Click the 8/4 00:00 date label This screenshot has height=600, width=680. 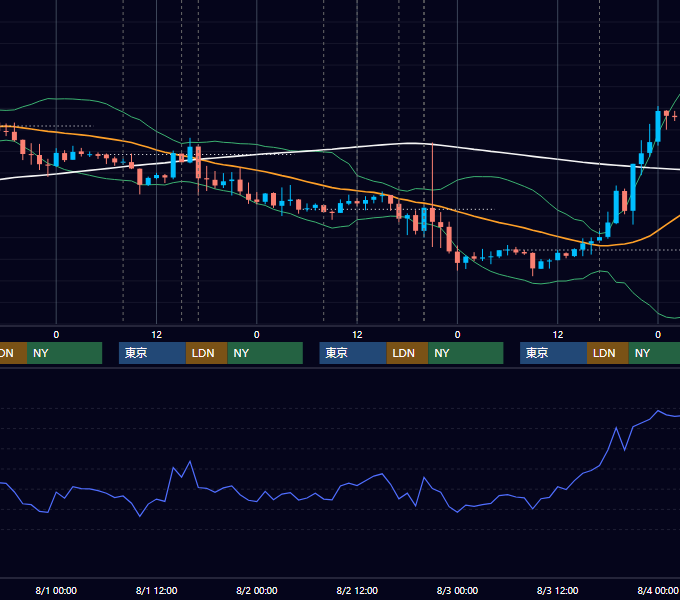point(658,590)
